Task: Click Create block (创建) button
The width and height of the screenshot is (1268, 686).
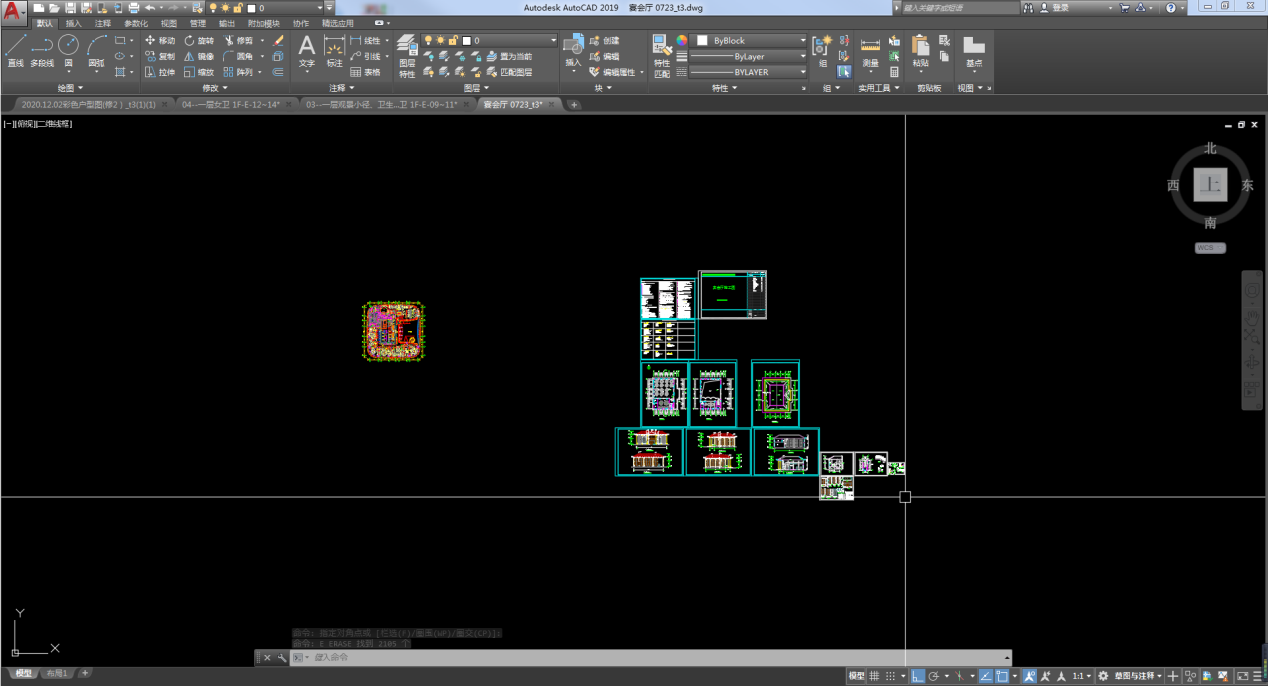Action: coord(605,41)
